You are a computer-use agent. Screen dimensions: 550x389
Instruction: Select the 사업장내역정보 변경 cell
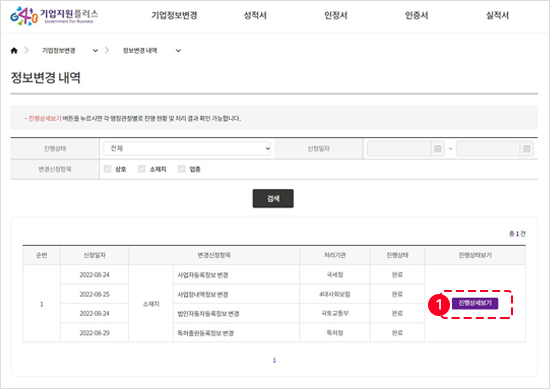[236, 294]
